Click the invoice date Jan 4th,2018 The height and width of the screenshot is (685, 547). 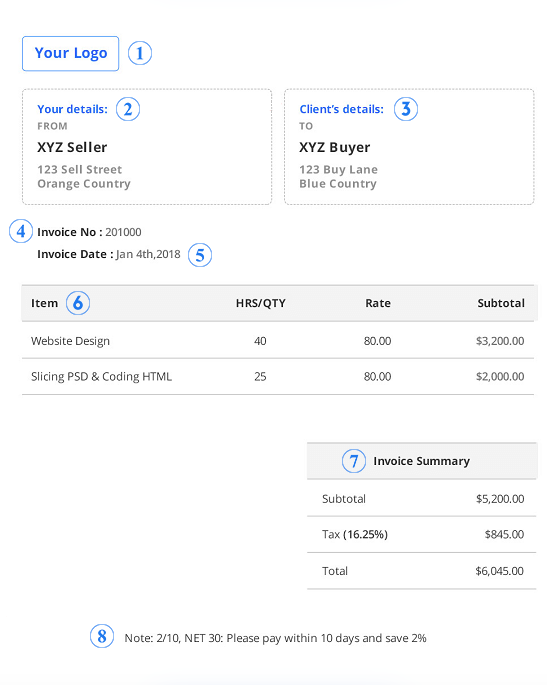[148, 254]
